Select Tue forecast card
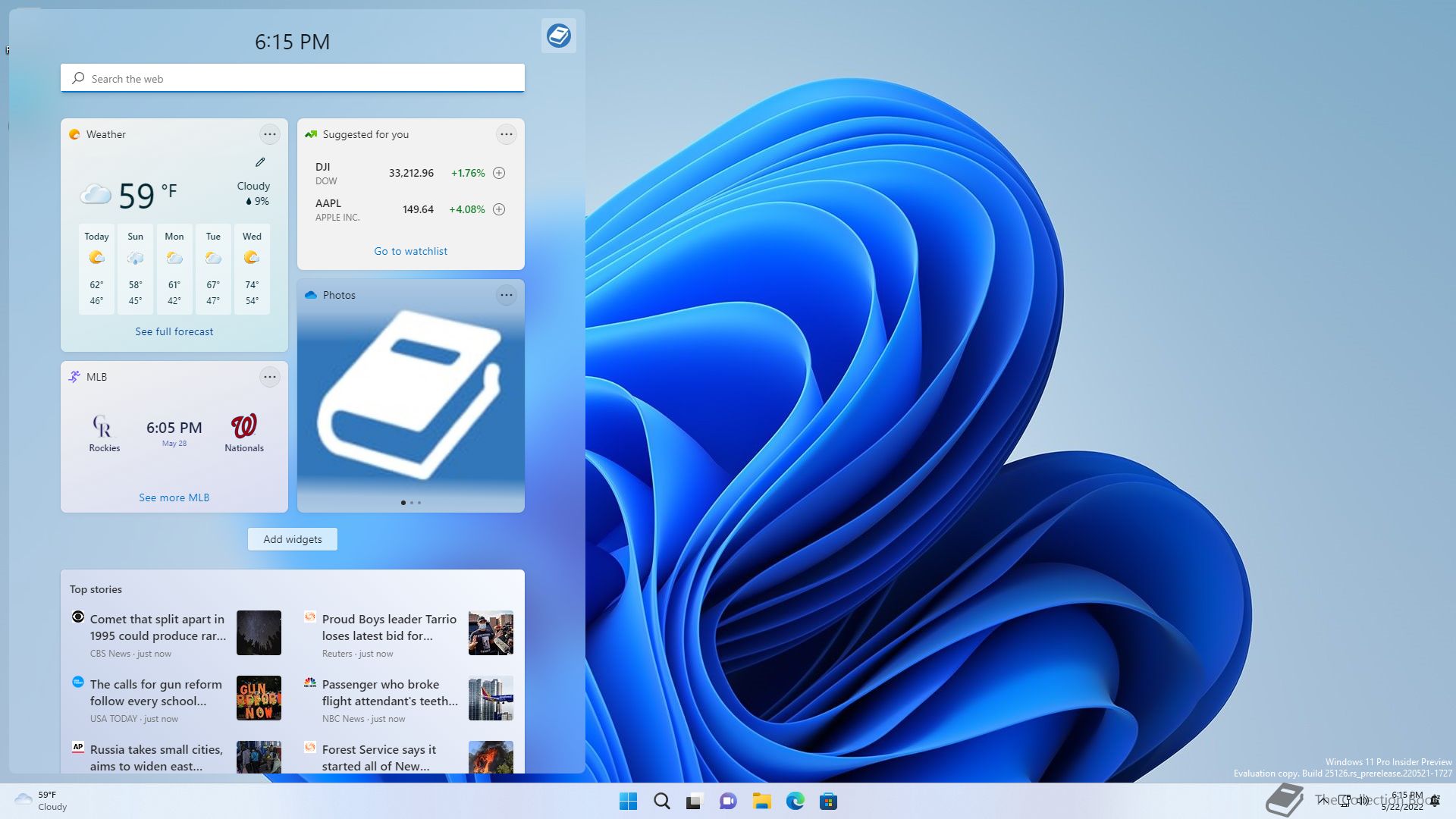This screenshot has height=819, width=1456. coord(213,268)
